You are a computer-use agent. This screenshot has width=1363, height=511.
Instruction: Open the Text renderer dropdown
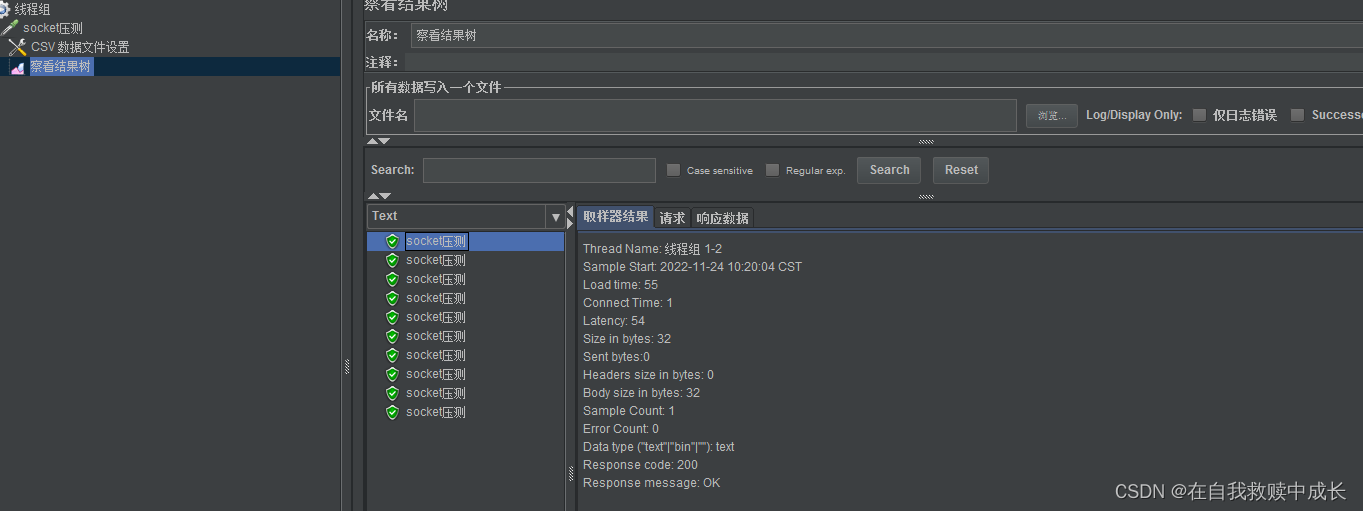tap(556, 216)
